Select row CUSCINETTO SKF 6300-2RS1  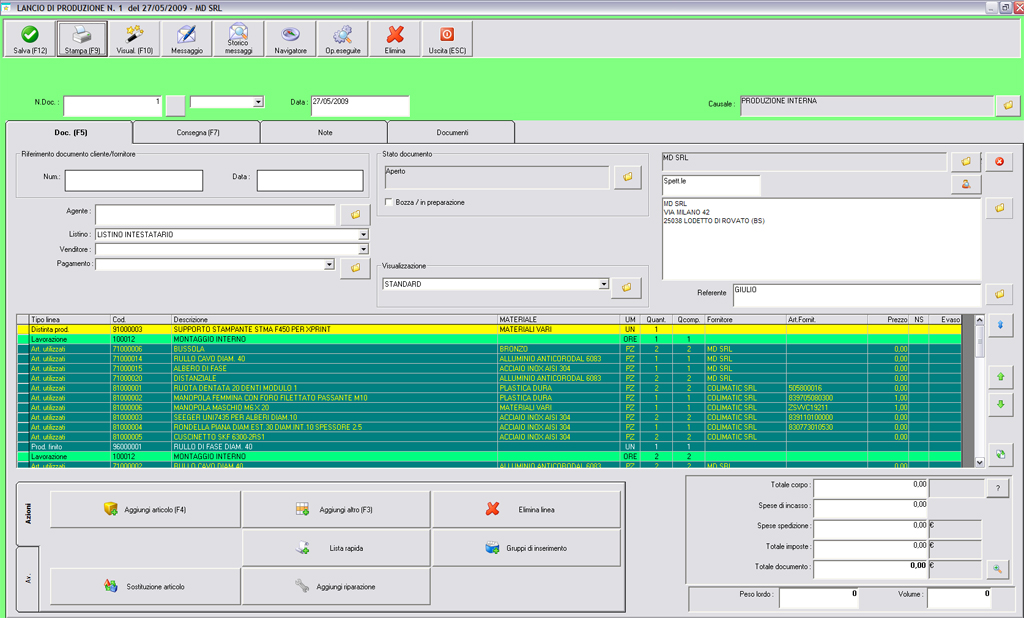pos(489,437)
